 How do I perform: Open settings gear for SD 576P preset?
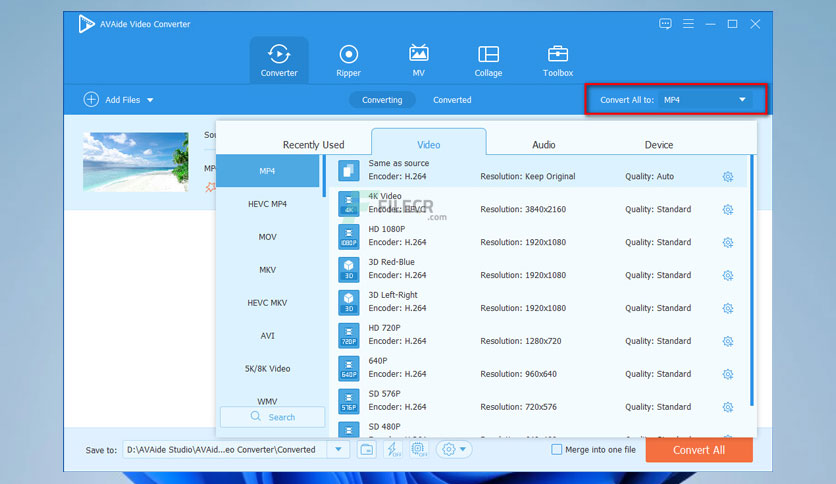coord(728,407)
